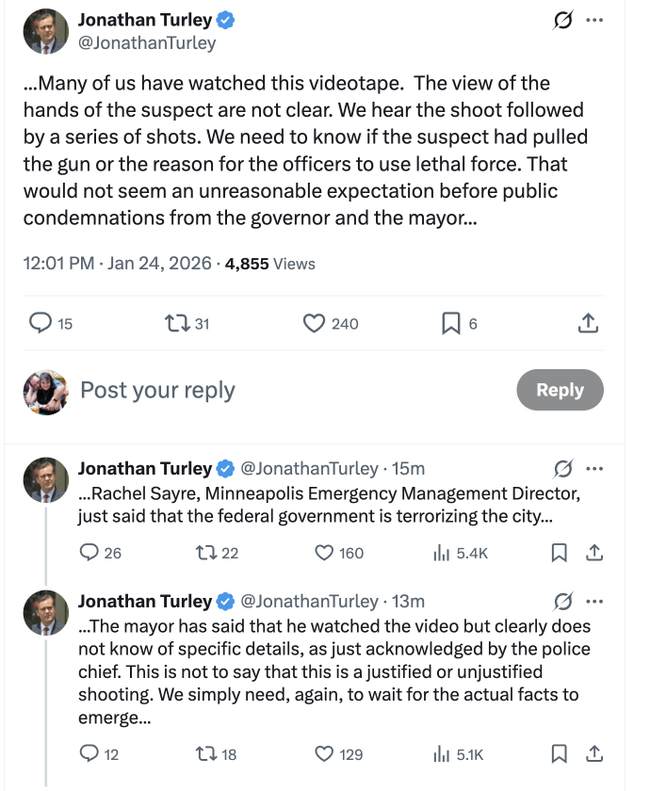Viewport: 650px width, 791px height.
Task: Bookmark the main post showing 6 bookmarks
Action: [451, 323]
